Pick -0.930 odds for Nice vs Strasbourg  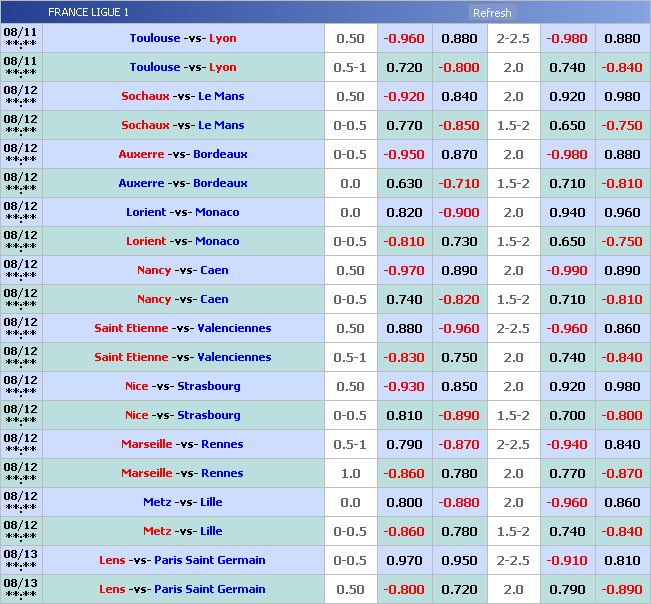(x=404, y=387)
